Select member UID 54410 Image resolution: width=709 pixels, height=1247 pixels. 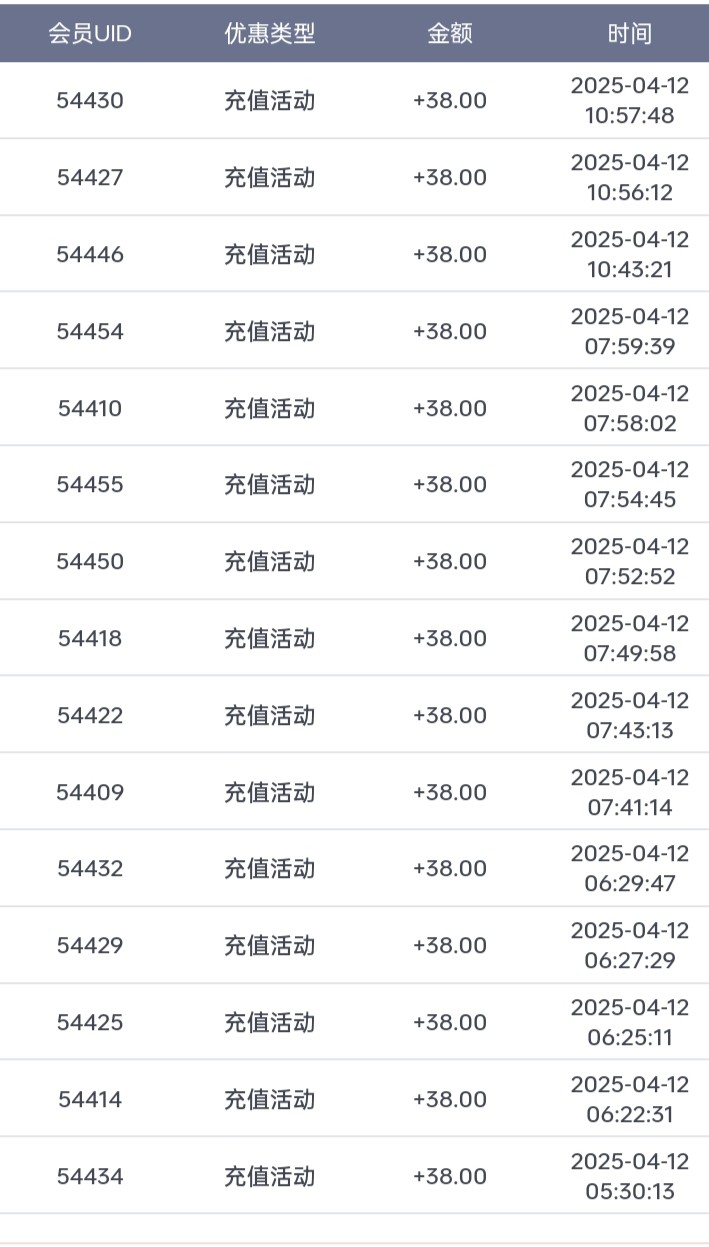90,408
